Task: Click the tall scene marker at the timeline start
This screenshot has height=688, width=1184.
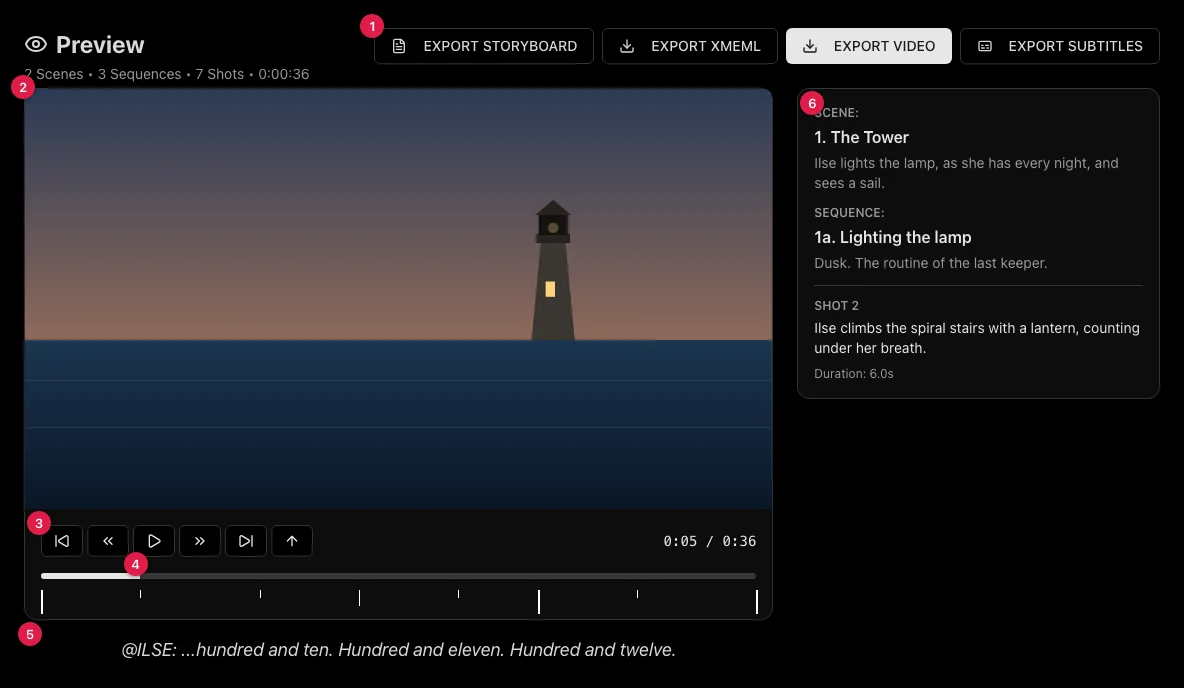Action: pos(42,602)
